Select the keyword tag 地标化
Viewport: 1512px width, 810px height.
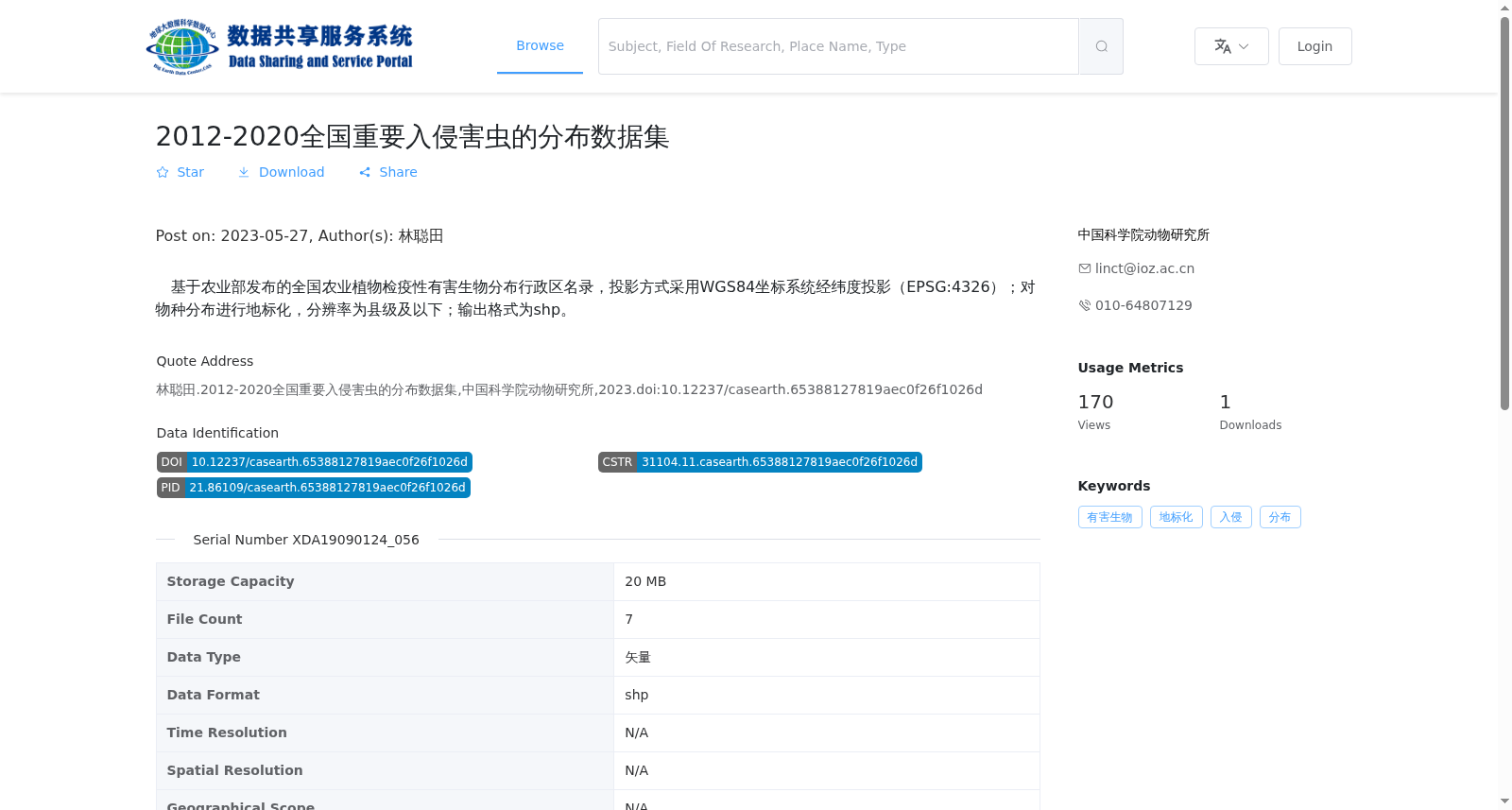pyautogui.click(x=1176, y=517)
